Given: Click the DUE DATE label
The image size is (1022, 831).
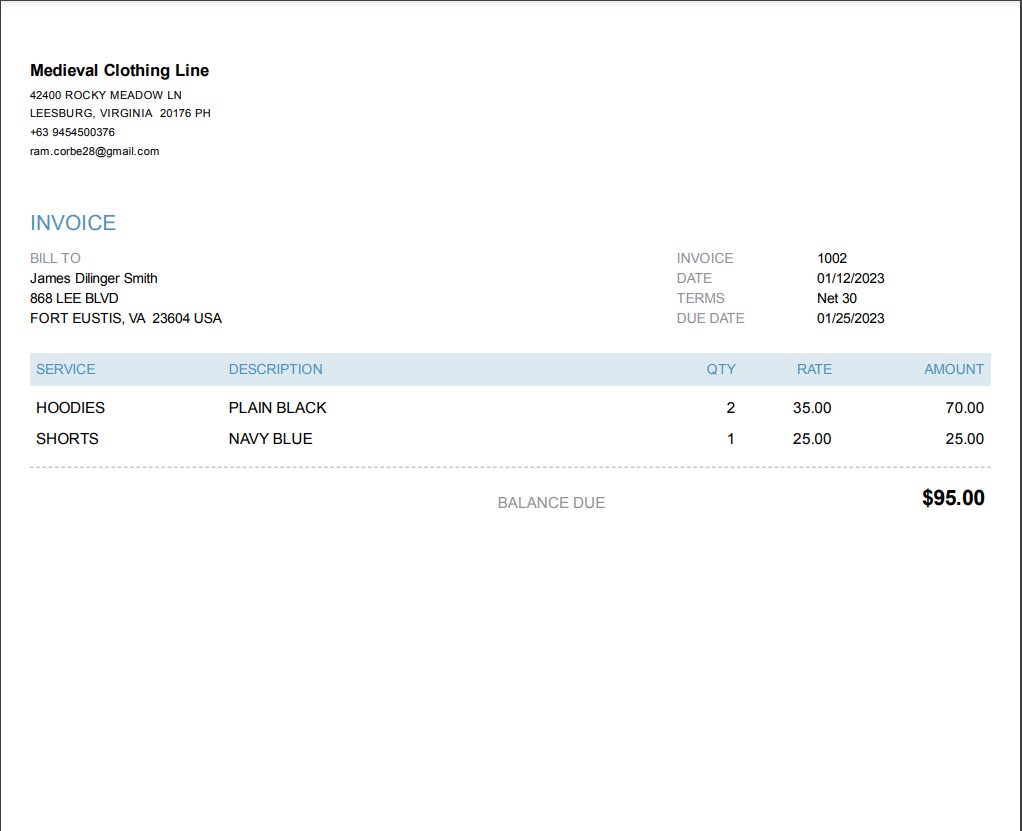Looking at the screenshot, I should [x=710, y=319].
